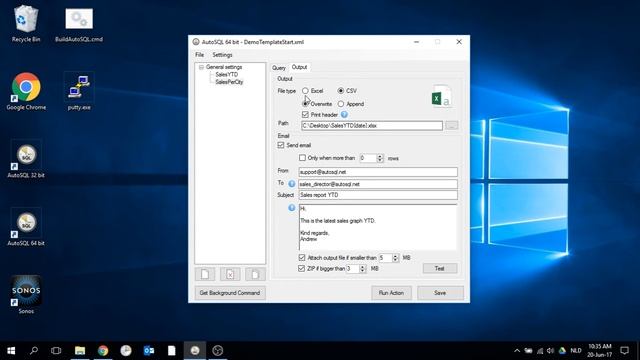Screen dimensions: 640x360
Task: Select the putty.exe desktop icon
Action: point(79,91)
